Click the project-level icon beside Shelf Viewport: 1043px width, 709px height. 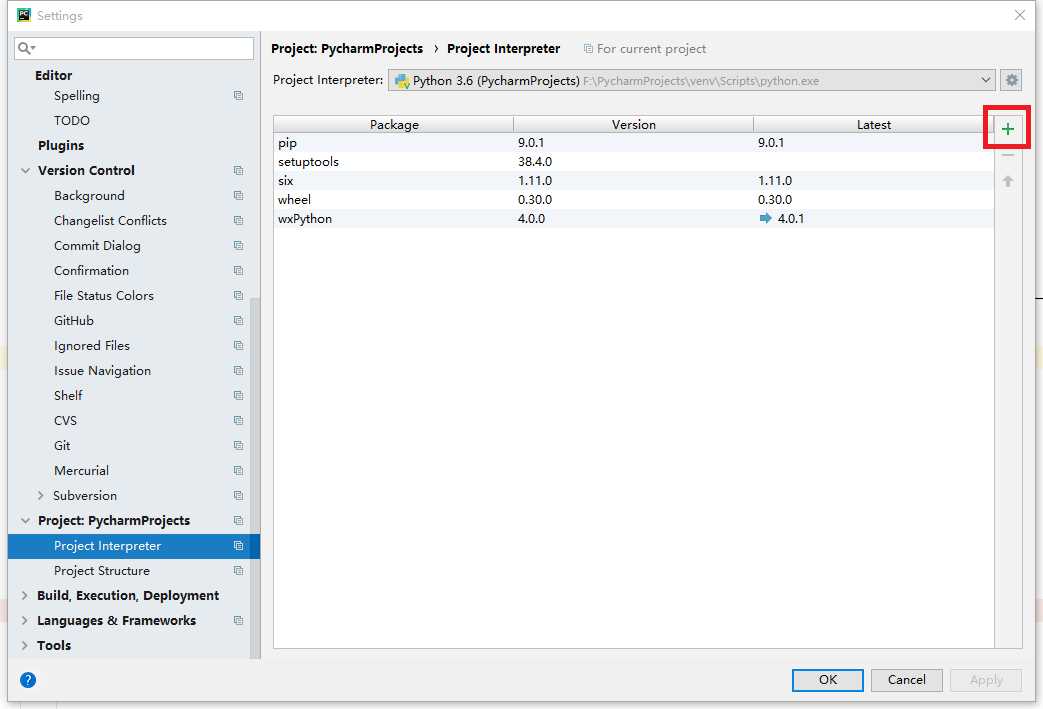coord(238,396)
